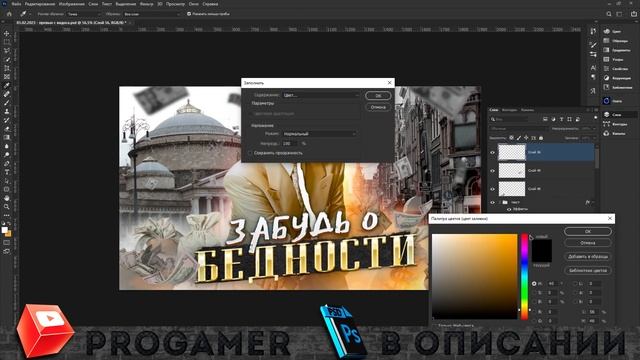Toggle the Эффекты eye icon
640x360 pixels.
click(509, 209)
